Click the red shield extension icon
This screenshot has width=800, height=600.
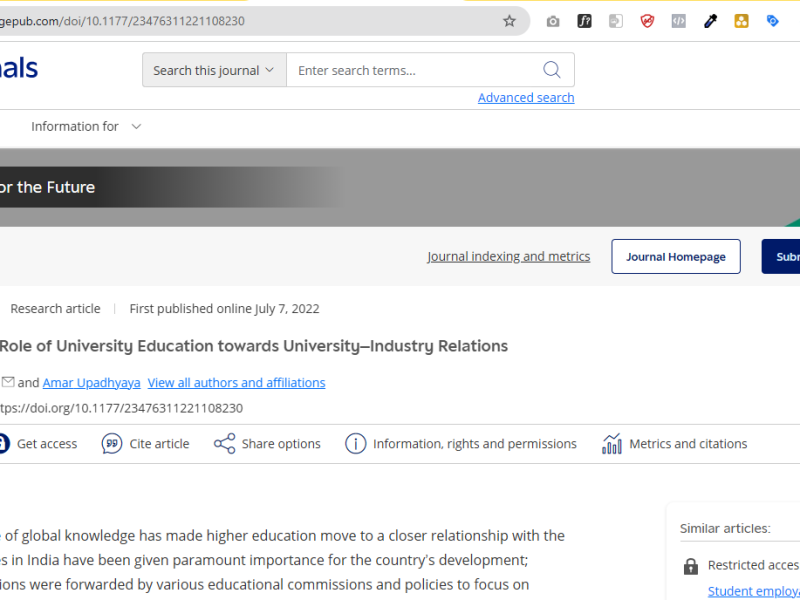point(647,21)
